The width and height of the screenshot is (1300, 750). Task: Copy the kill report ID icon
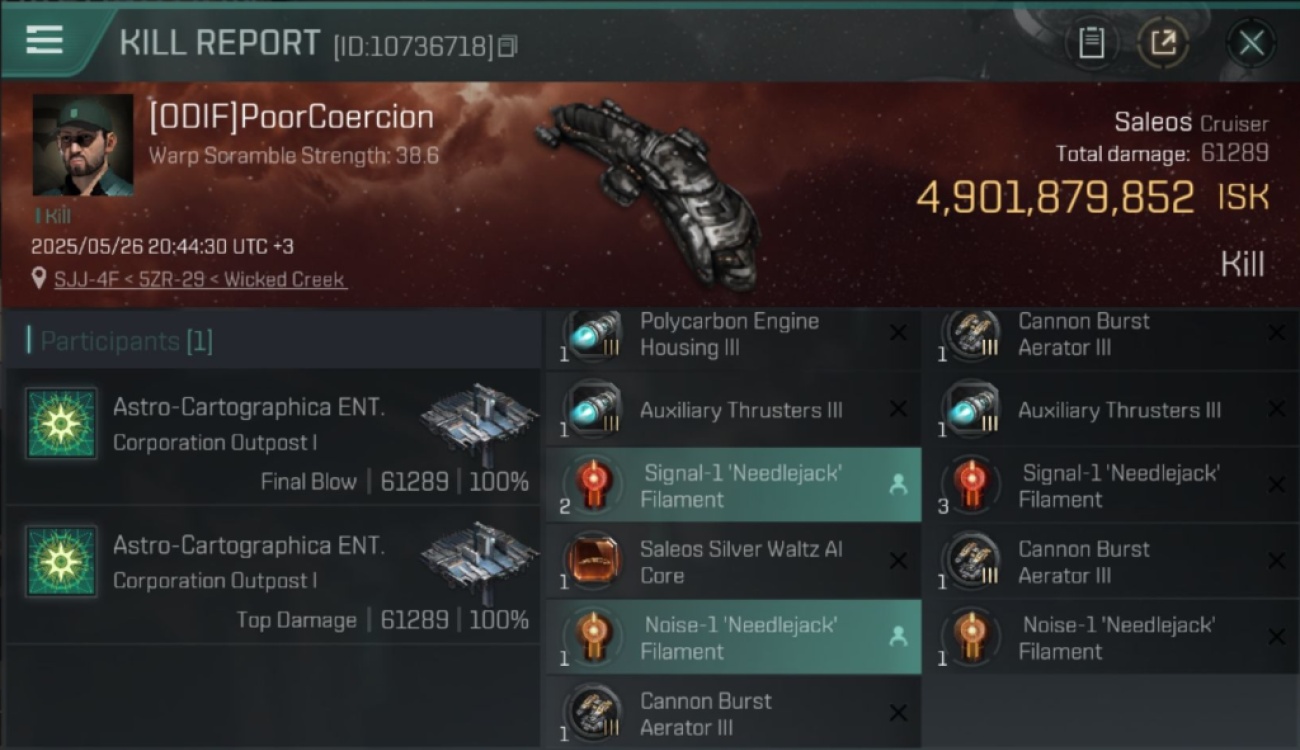tap(508, 46)
